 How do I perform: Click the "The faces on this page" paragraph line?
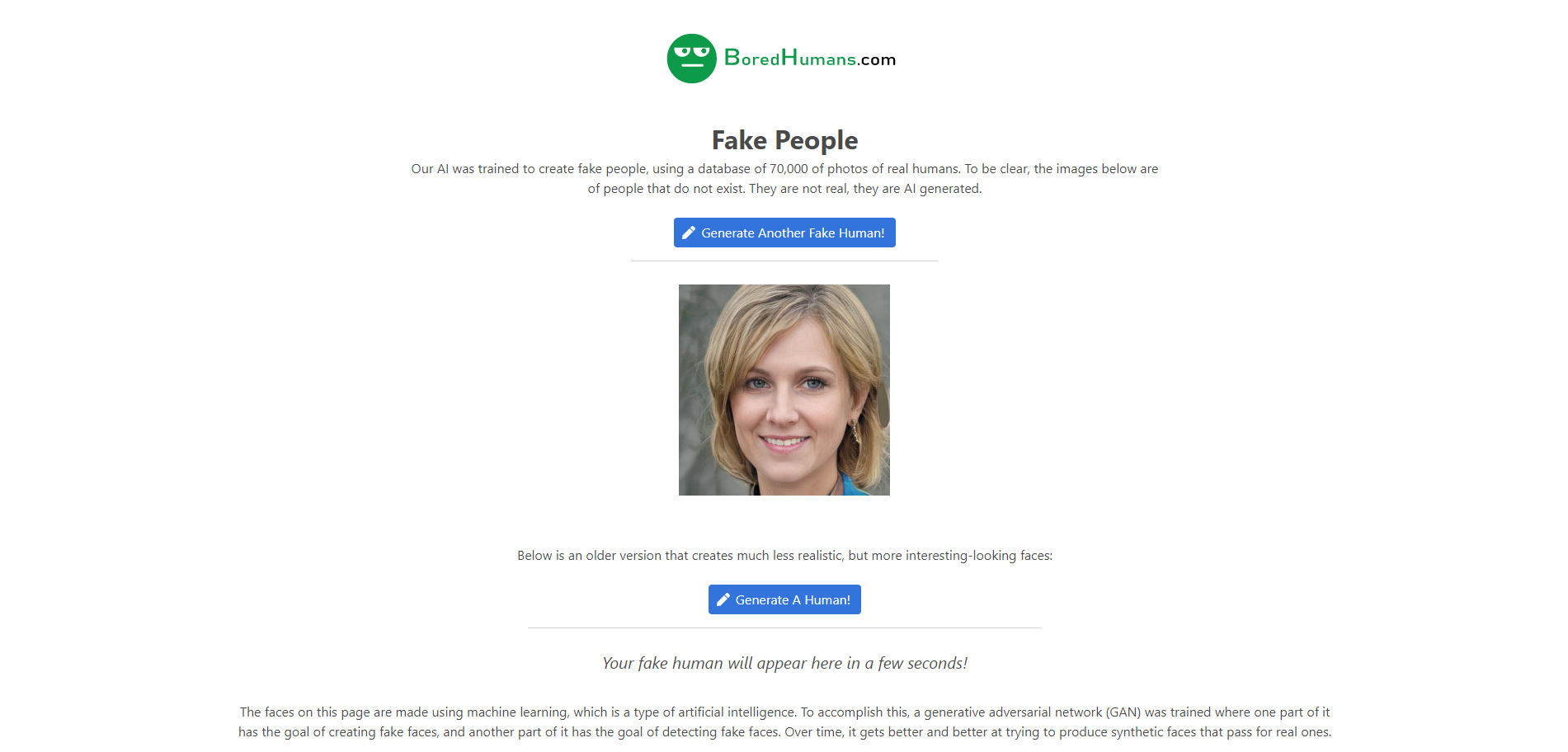click(784, 712)
